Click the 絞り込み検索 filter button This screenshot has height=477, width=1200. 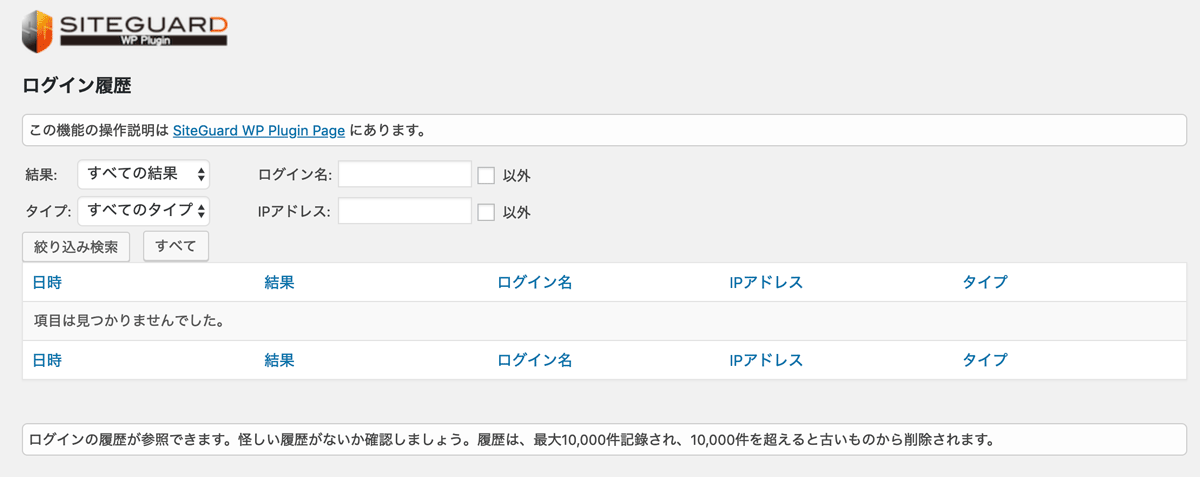tap(76, 246)
